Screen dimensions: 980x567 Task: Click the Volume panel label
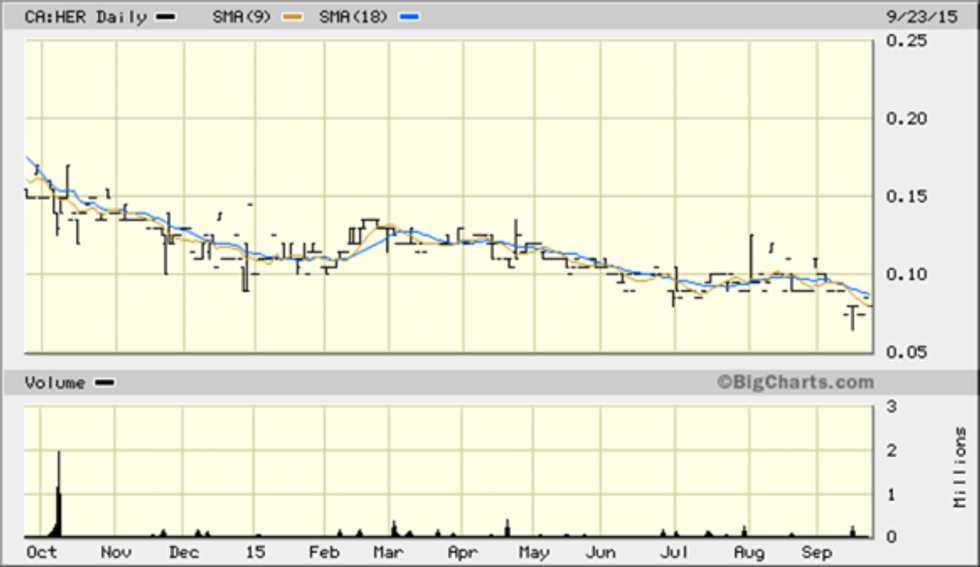pyautogui.click(x=55, y=382)
